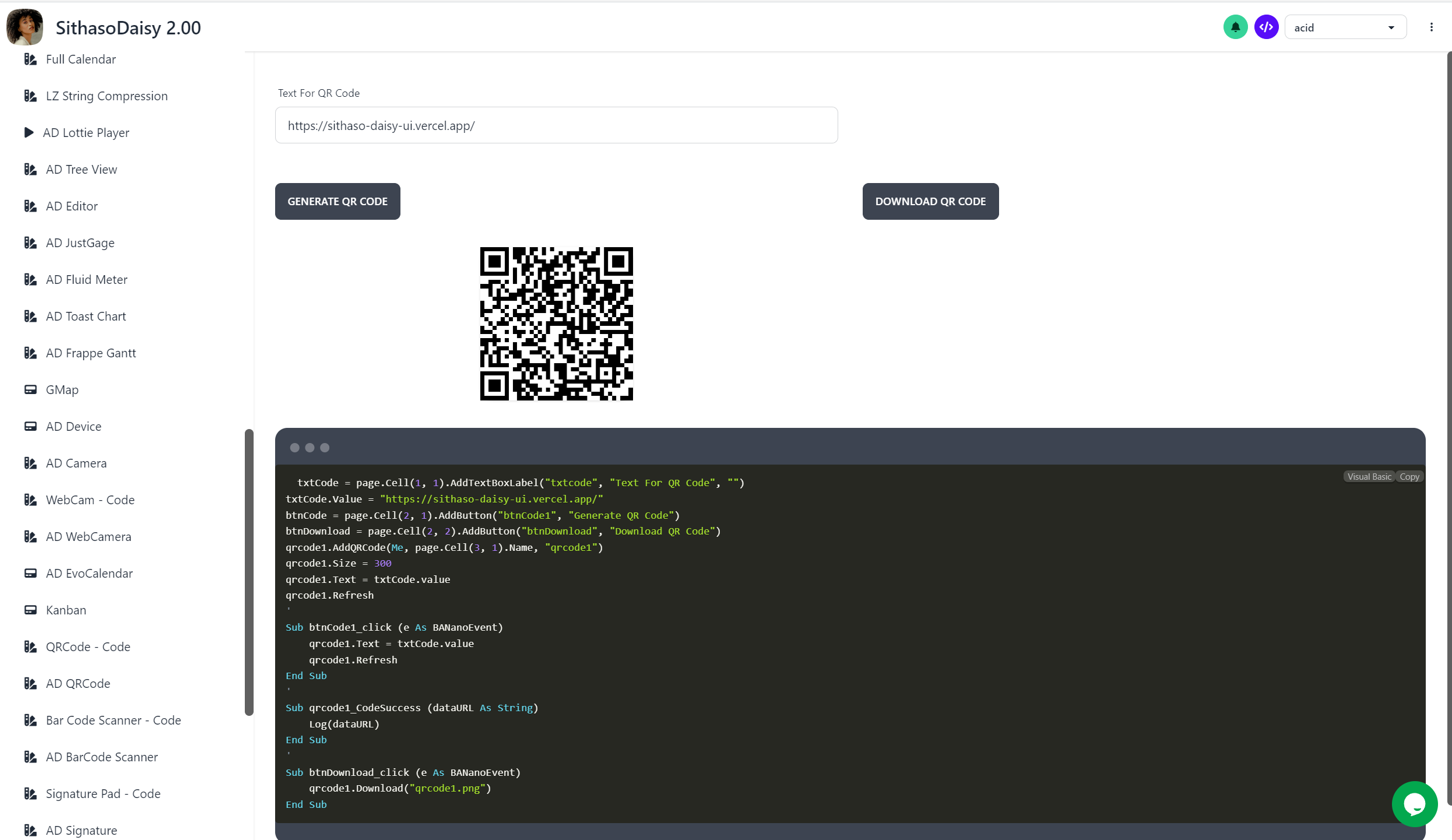Open AD Tree View menu entry

point(82,169)
